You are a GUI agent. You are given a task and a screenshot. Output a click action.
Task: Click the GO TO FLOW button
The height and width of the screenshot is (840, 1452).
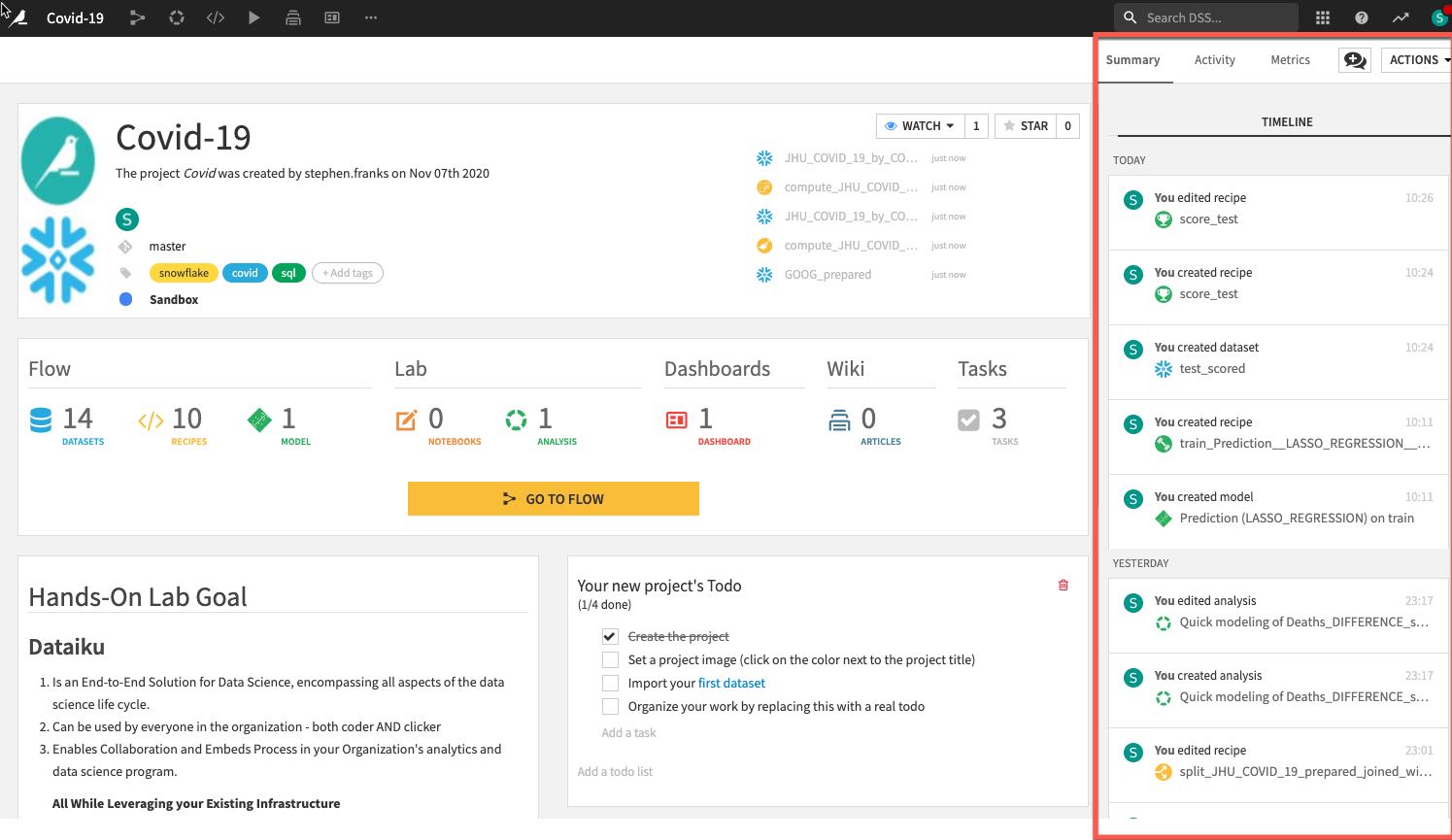point(553,498)
